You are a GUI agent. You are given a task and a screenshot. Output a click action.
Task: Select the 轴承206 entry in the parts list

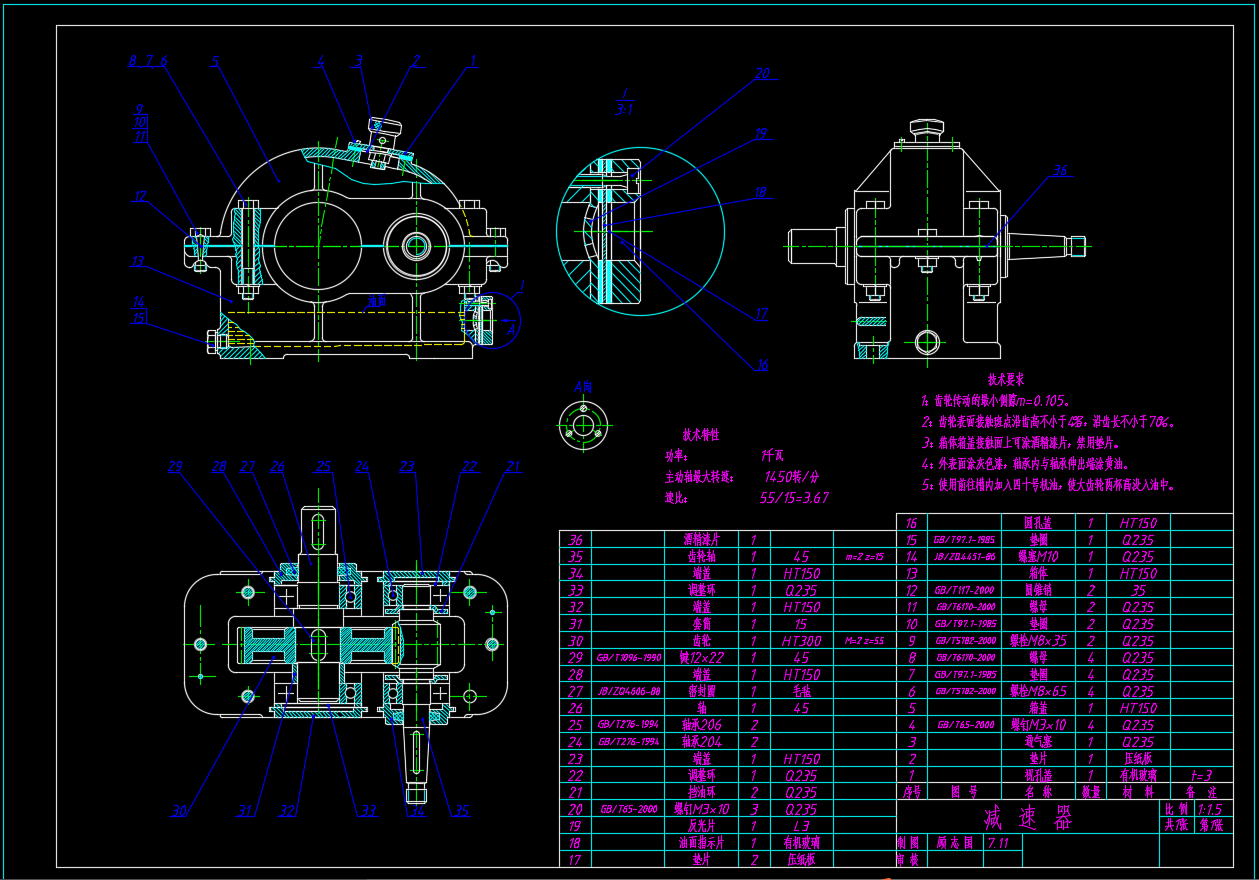click(701, 725)
